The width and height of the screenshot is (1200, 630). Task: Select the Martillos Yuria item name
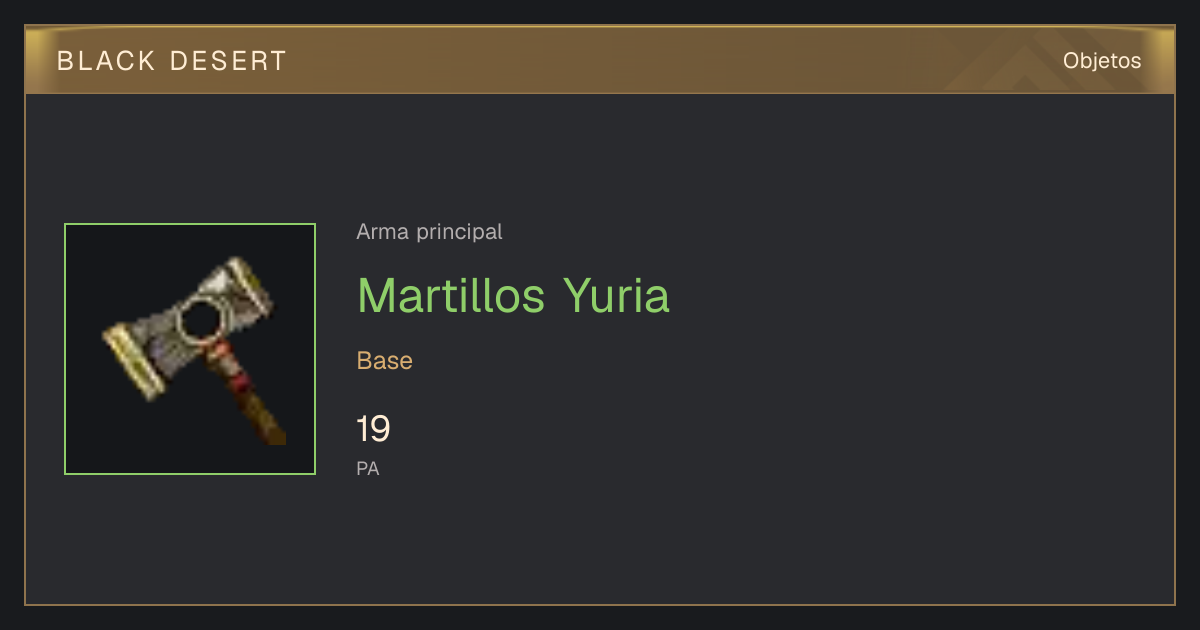point(513,295)
